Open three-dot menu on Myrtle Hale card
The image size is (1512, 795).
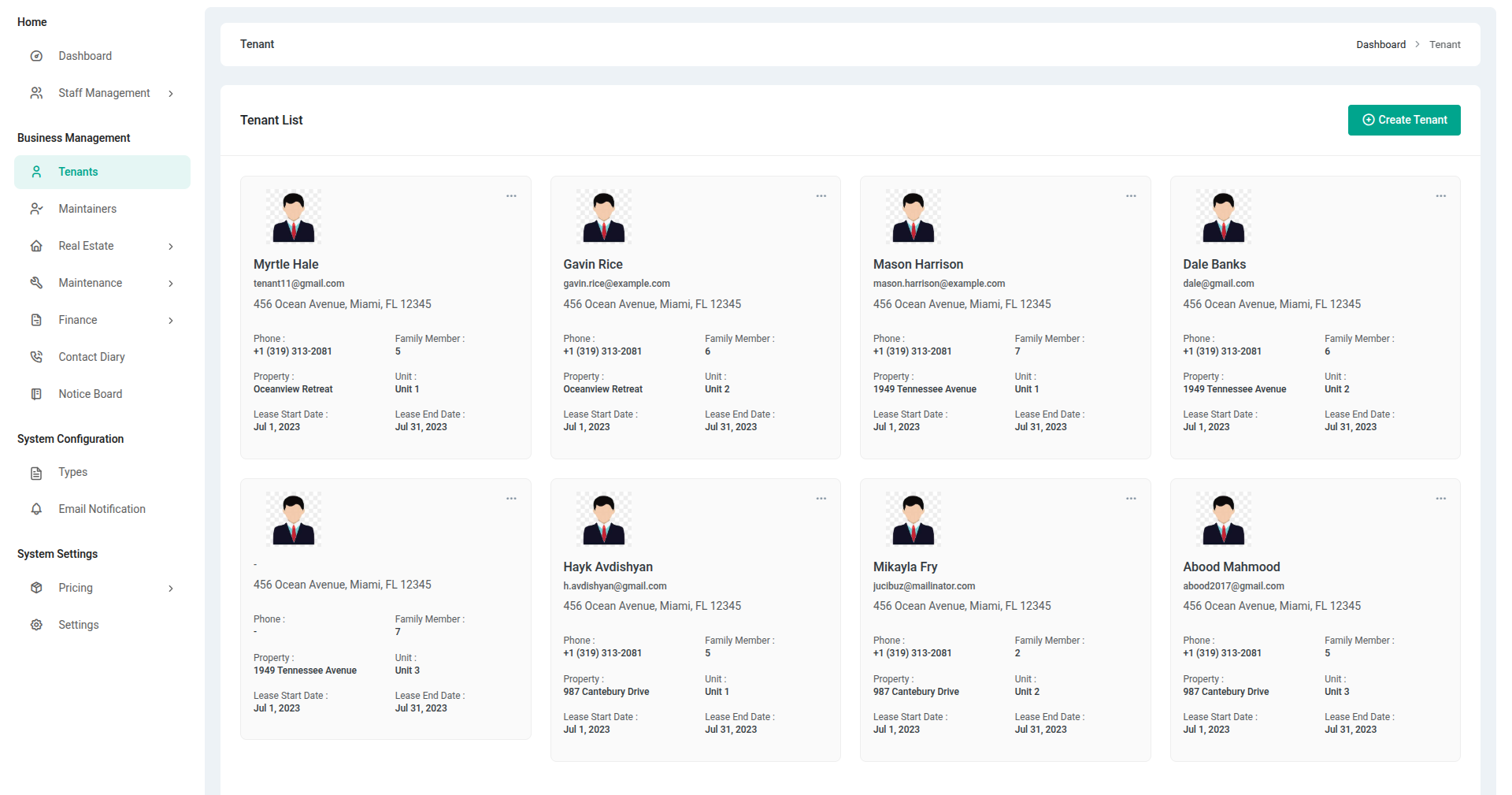click(511, 196)
